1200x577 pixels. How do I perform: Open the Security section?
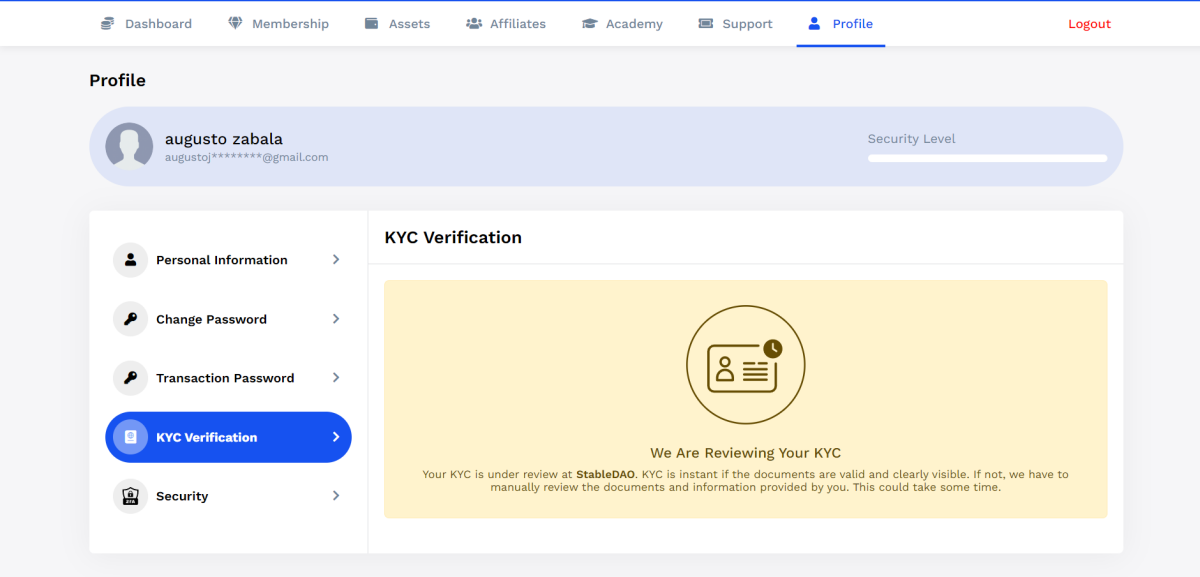point(228,496)
